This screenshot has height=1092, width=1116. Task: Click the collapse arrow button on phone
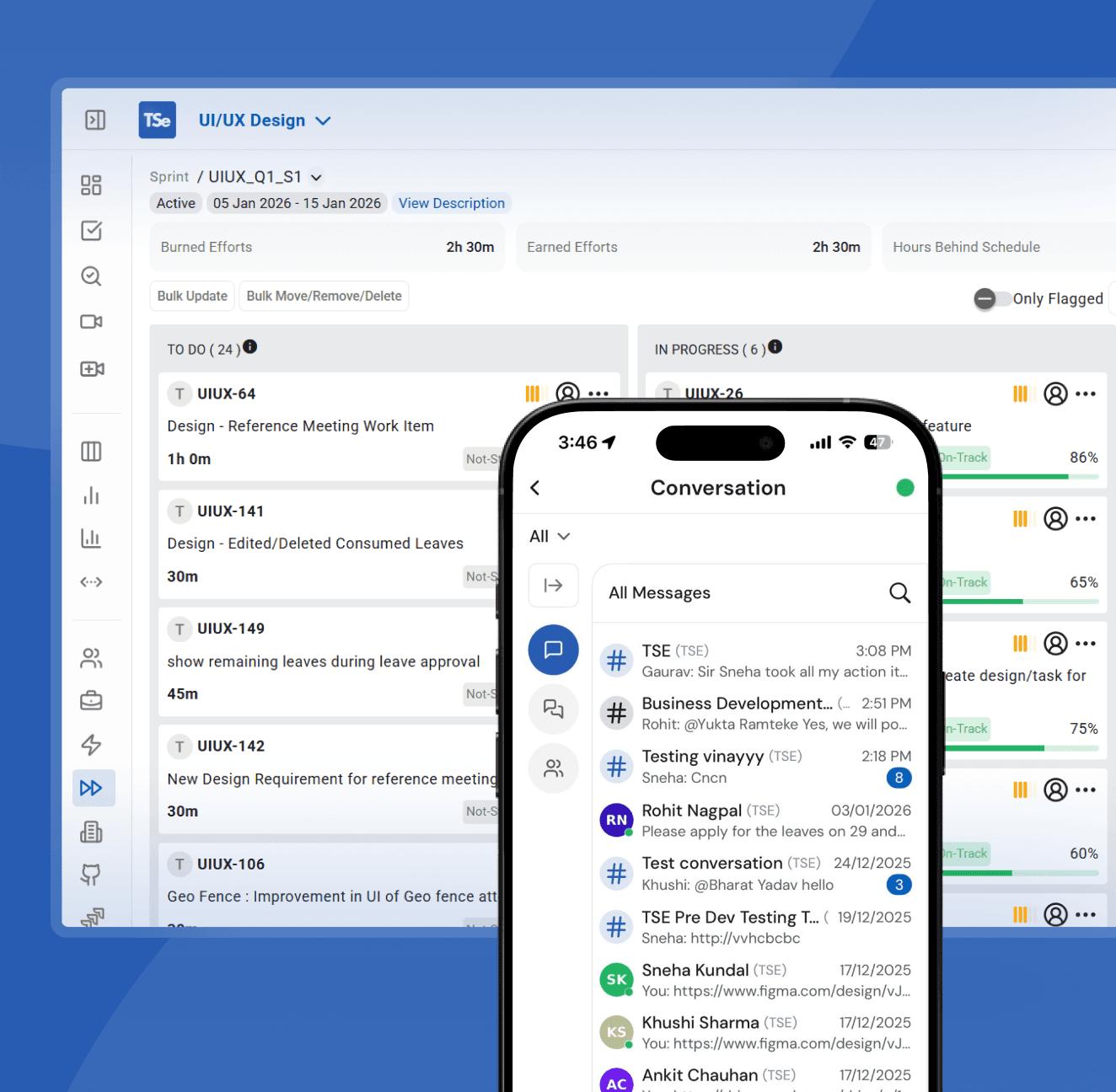coord(553,586)
